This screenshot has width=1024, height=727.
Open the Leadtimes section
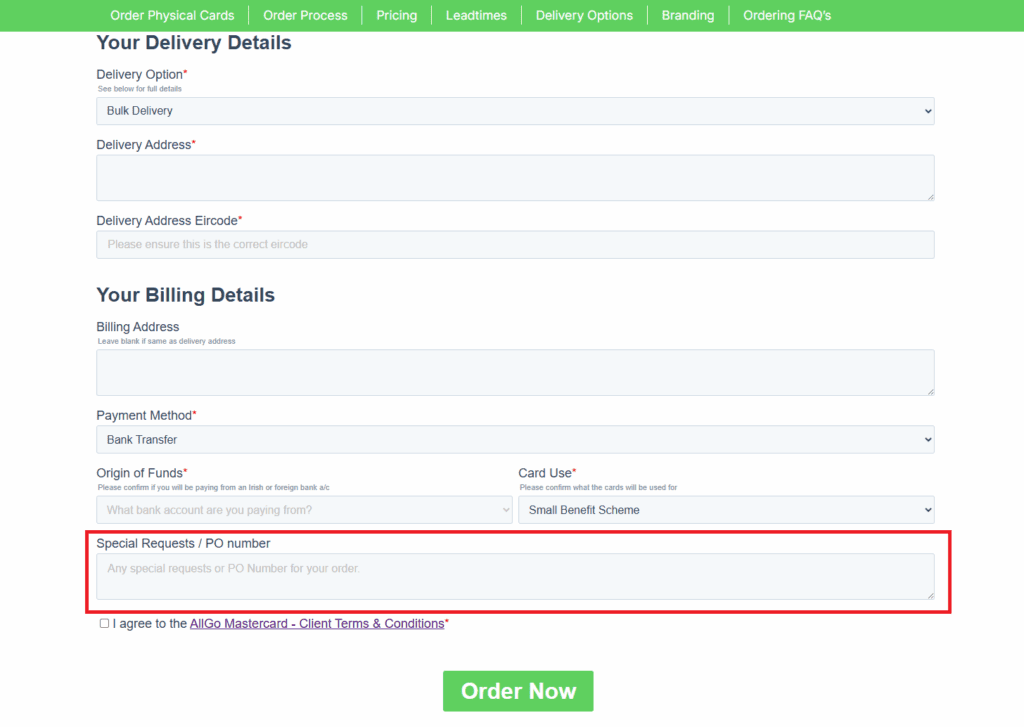(x=476, y=15)
